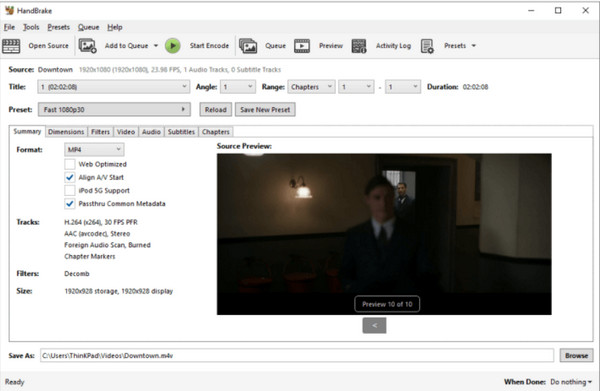
Task: Click the Presets document-gear icon
Action: 427,46
